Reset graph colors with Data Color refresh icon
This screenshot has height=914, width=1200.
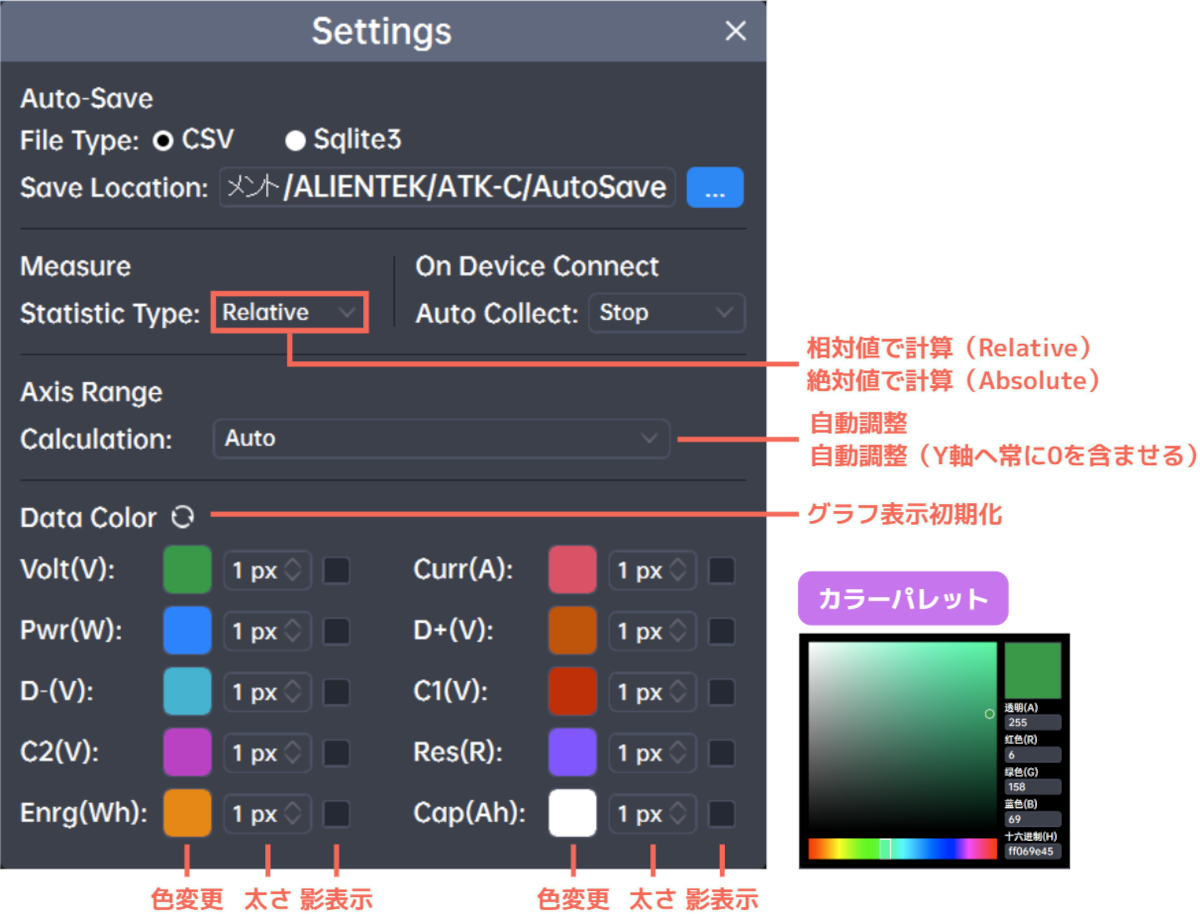182,517
